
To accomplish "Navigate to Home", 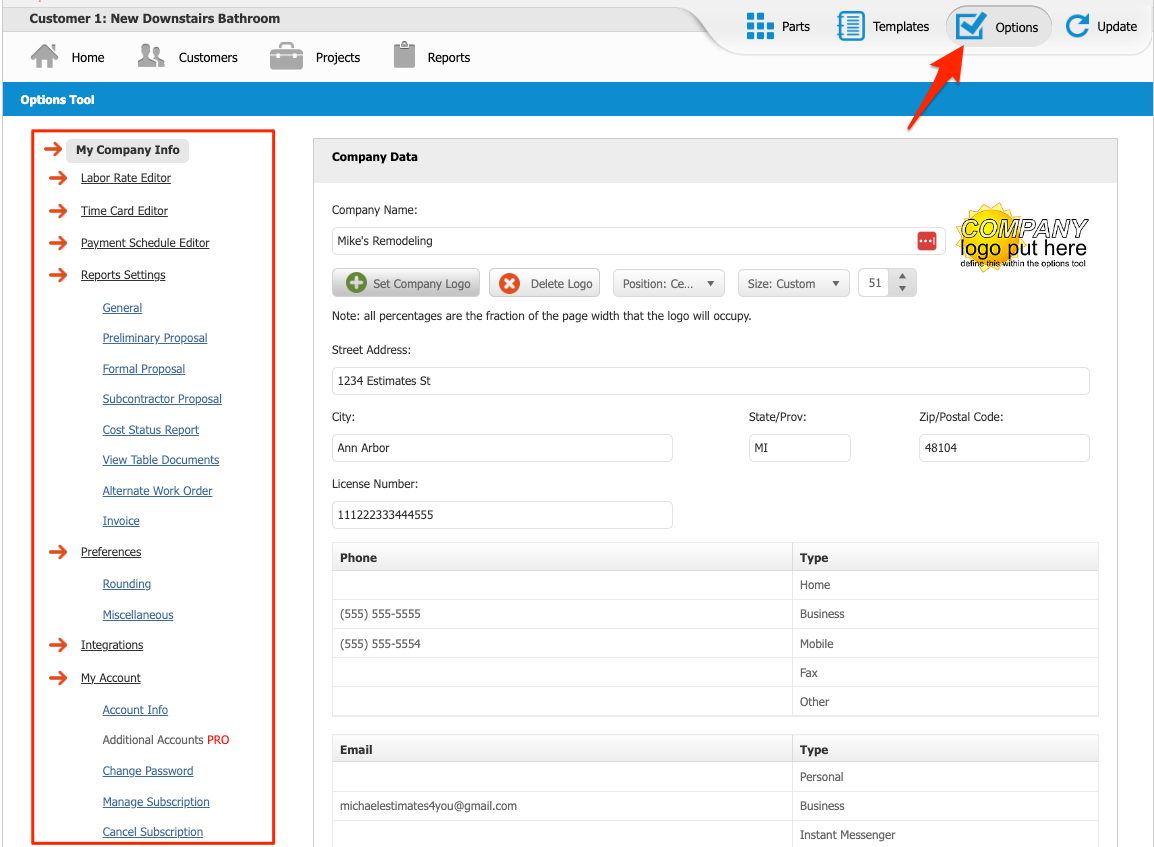I will tap(68, 57).
